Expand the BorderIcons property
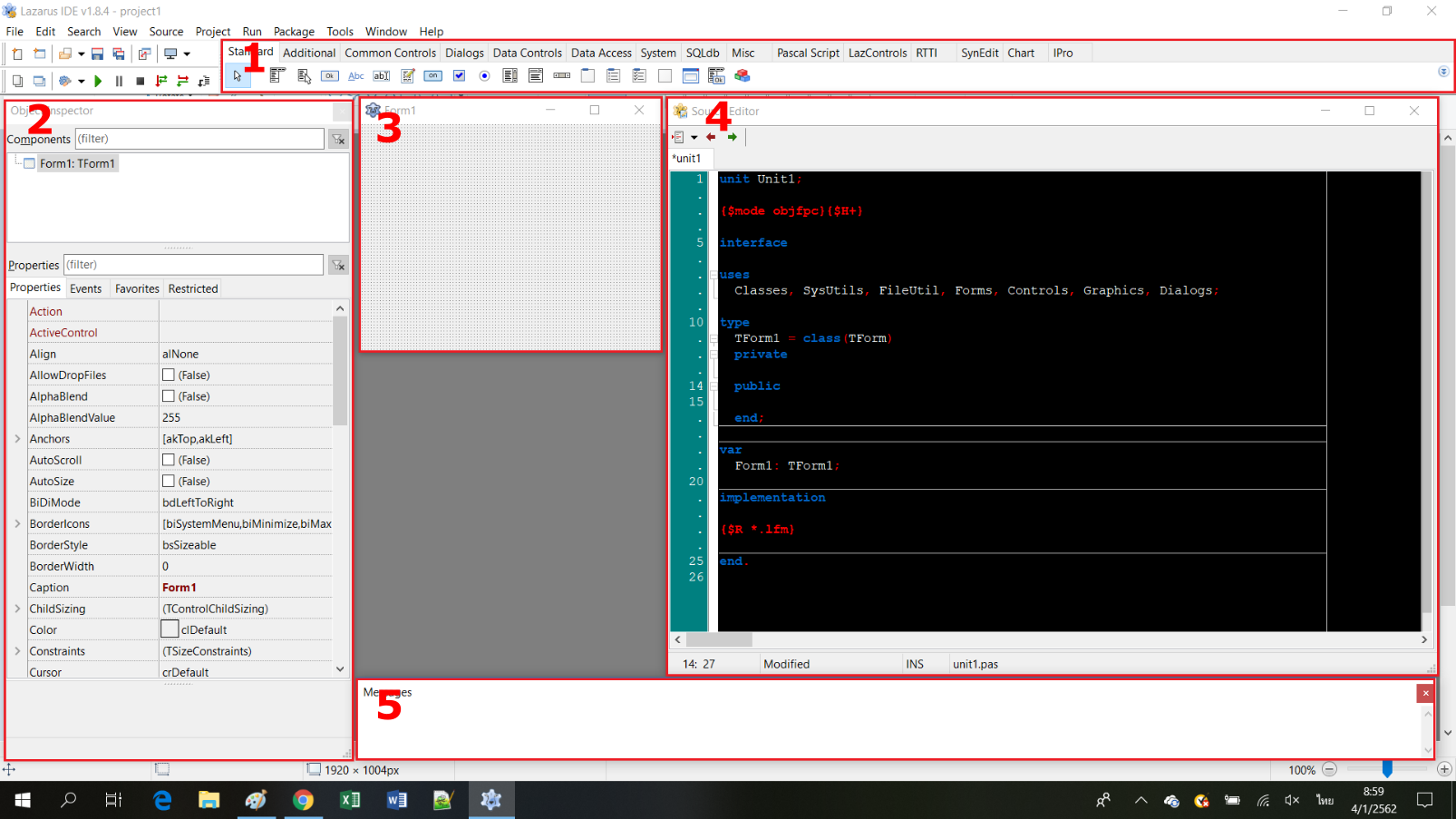Viewport: 1456px width, 819px height. pyautogui.click(x=17, y=524)
